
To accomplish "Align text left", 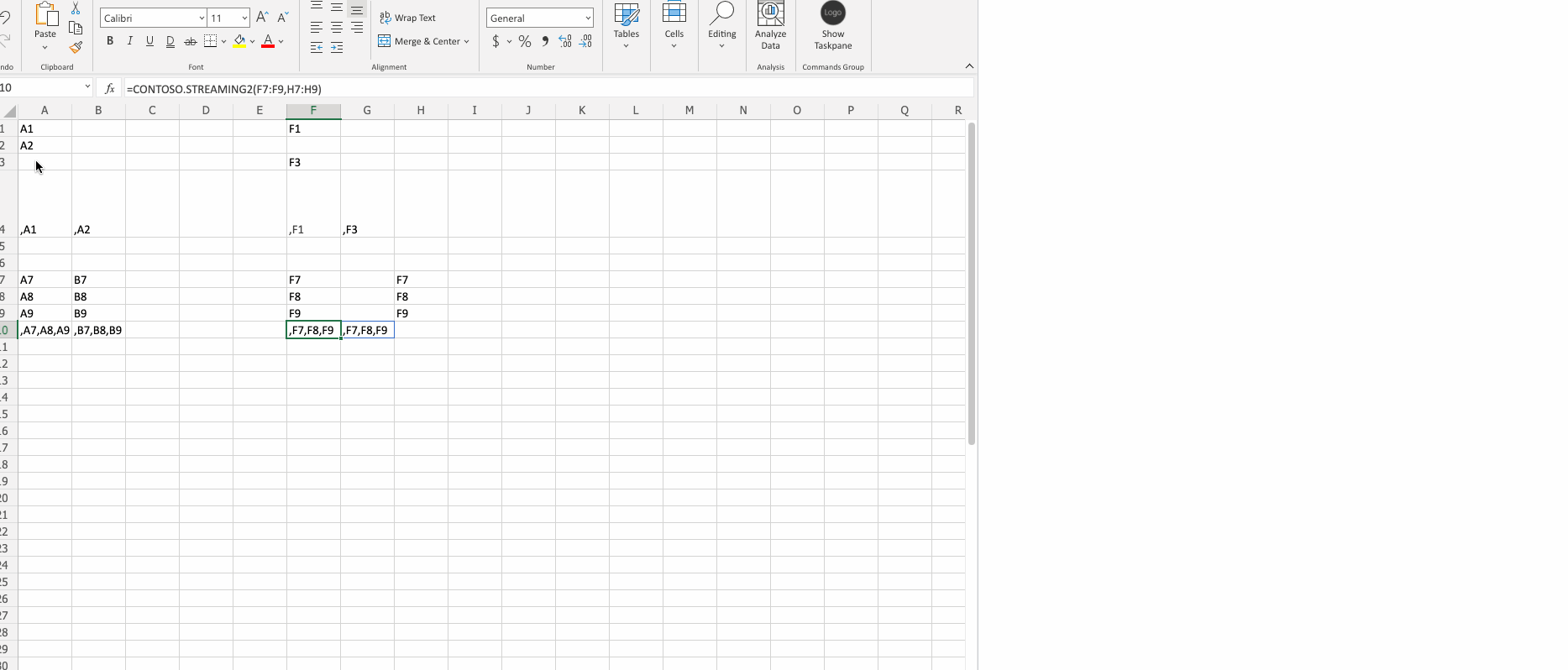I will (x=317, y=28).
